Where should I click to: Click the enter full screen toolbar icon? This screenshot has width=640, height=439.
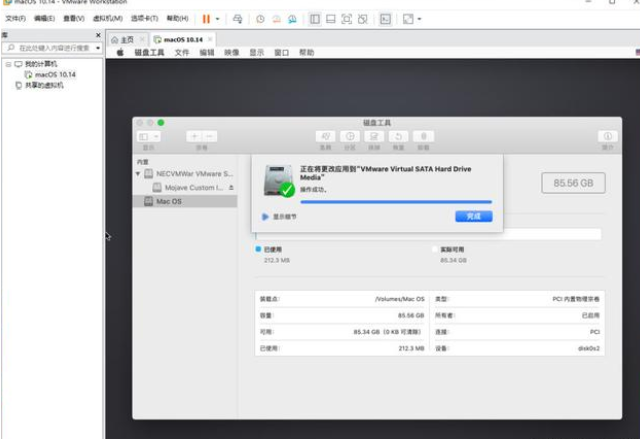[x=346, y=18]
